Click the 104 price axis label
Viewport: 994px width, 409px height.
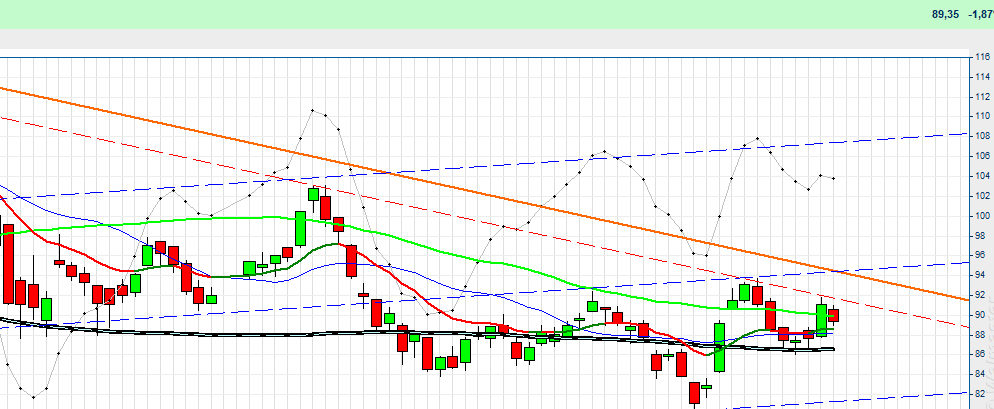point(983,176)
